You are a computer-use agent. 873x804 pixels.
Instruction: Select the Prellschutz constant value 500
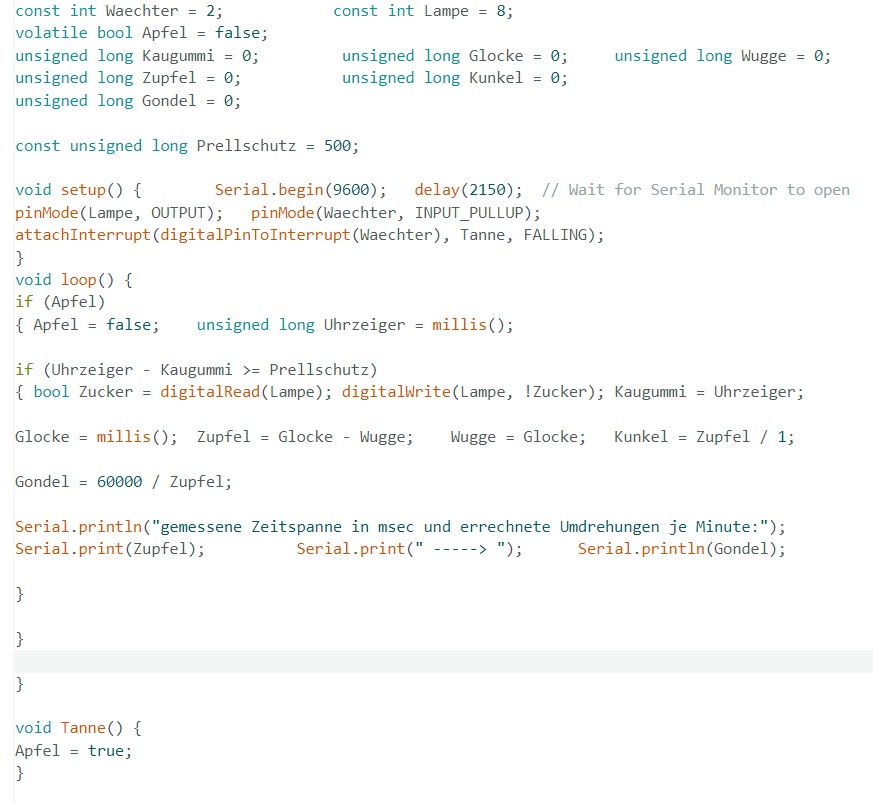coord(337,146)
